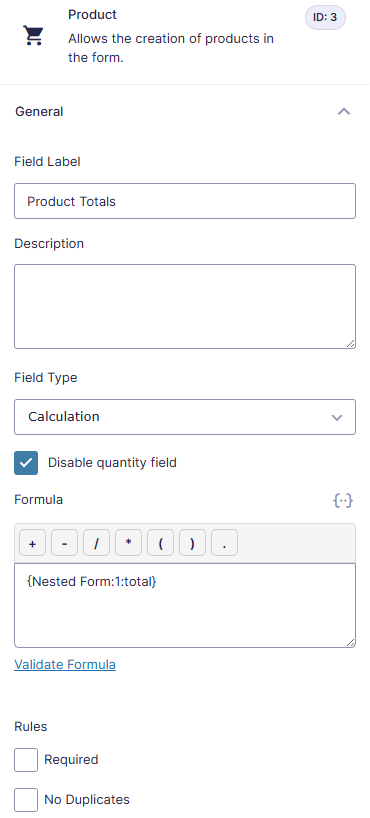Viewport: 370px width, 818px height.
Task: Insert closing parenthesis into formula
Action: pos(193,543)
